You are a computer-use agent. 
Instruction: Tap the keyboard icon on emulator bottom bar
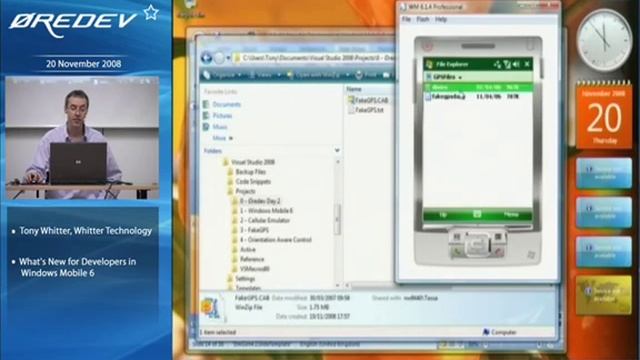tap(477, 214)
